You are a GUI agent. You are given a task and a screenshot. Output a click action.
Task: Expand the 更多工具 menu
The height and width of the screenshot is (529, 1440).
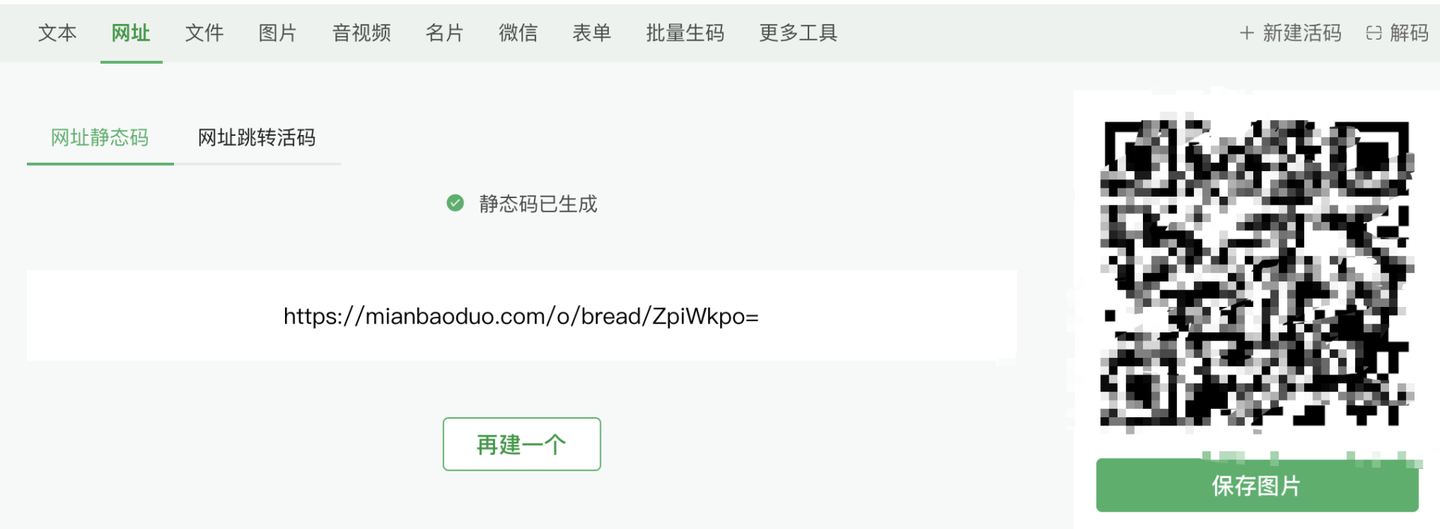[x=798, y=33]
